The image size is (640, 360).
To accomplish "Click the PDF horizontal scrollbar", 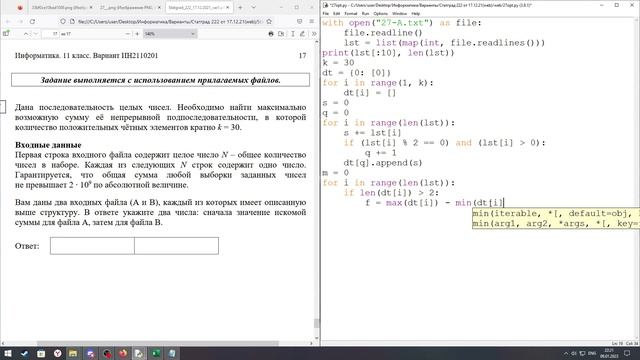I will point(158,343).
